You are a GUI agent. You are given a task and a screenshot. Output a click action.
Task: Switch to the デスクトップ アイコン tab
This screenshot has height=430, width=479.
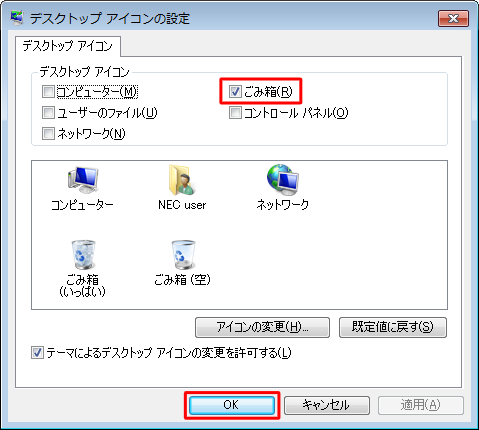point(68,46)
